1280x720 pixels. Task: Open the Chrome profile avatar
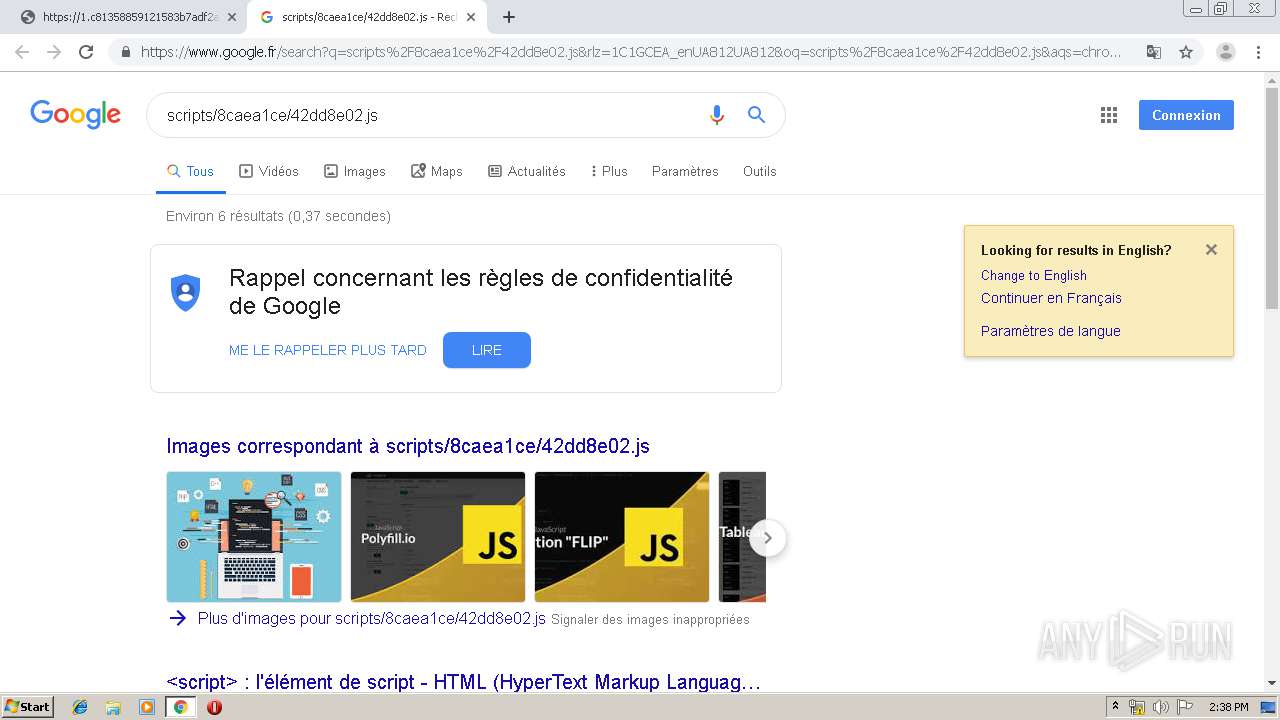[x=1226, y=52]
